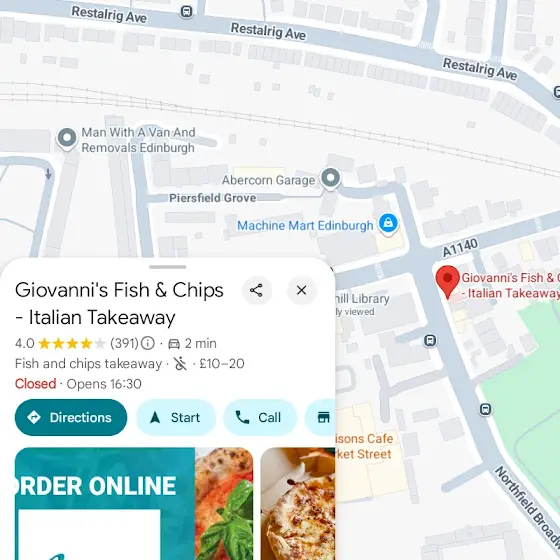This screenshot has width=560, height=560.
Task: Select the Abercorn Garage map pin
Action: (330, 178)
